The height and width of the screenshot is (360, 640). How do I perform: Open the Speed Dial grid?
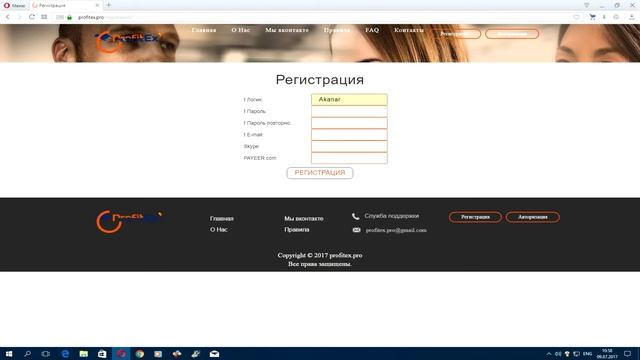click(x=44, y=17)
